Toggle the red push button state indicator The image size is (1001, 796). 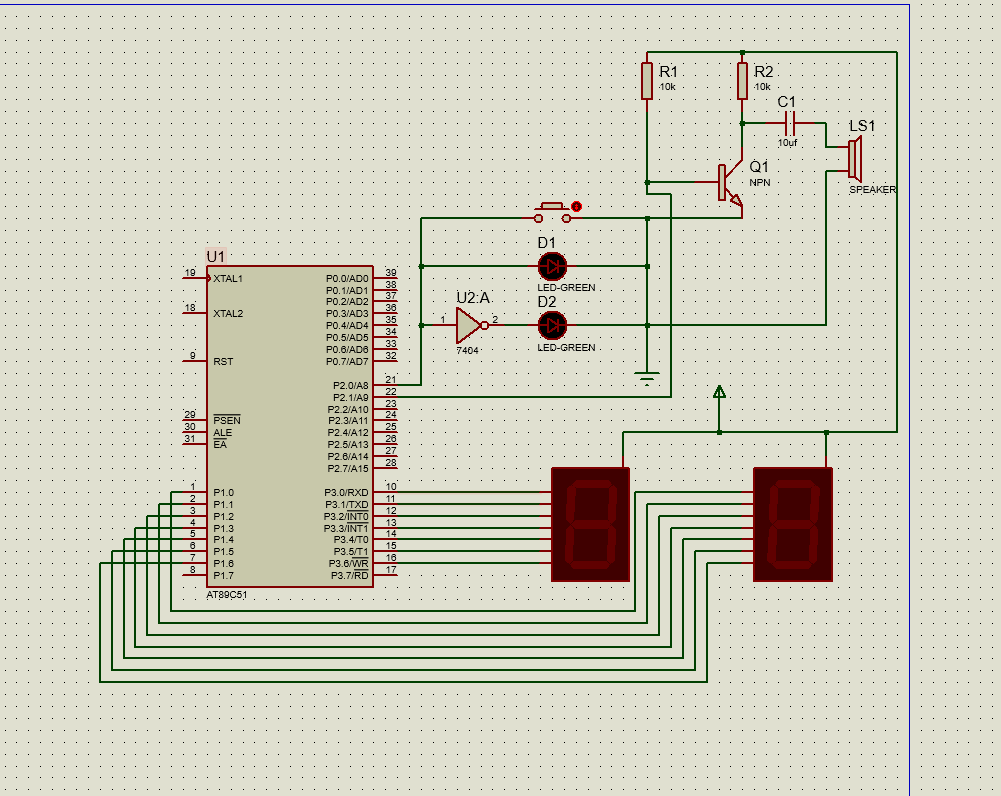576,206
